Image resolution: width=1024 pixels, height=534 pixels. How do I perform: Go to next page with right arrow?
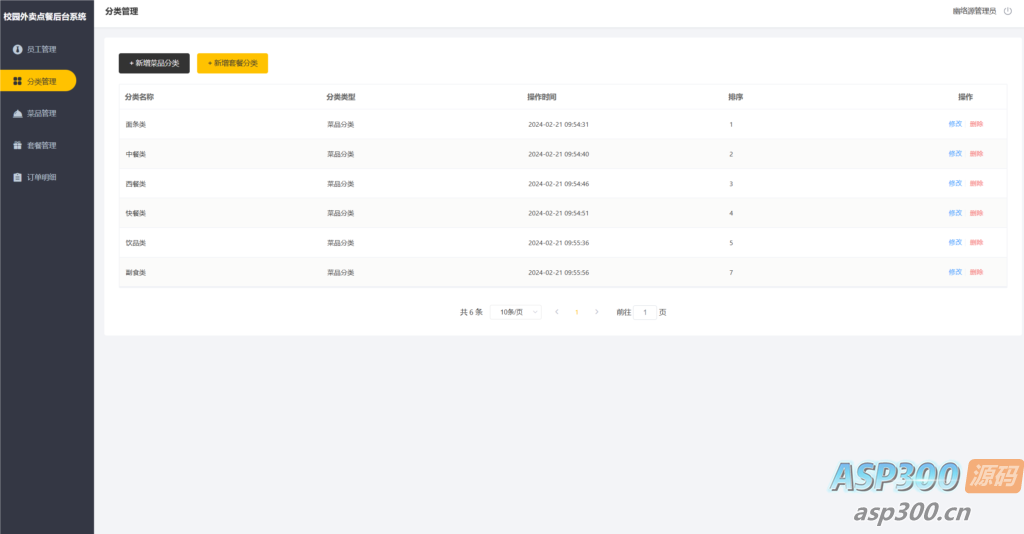597,312
